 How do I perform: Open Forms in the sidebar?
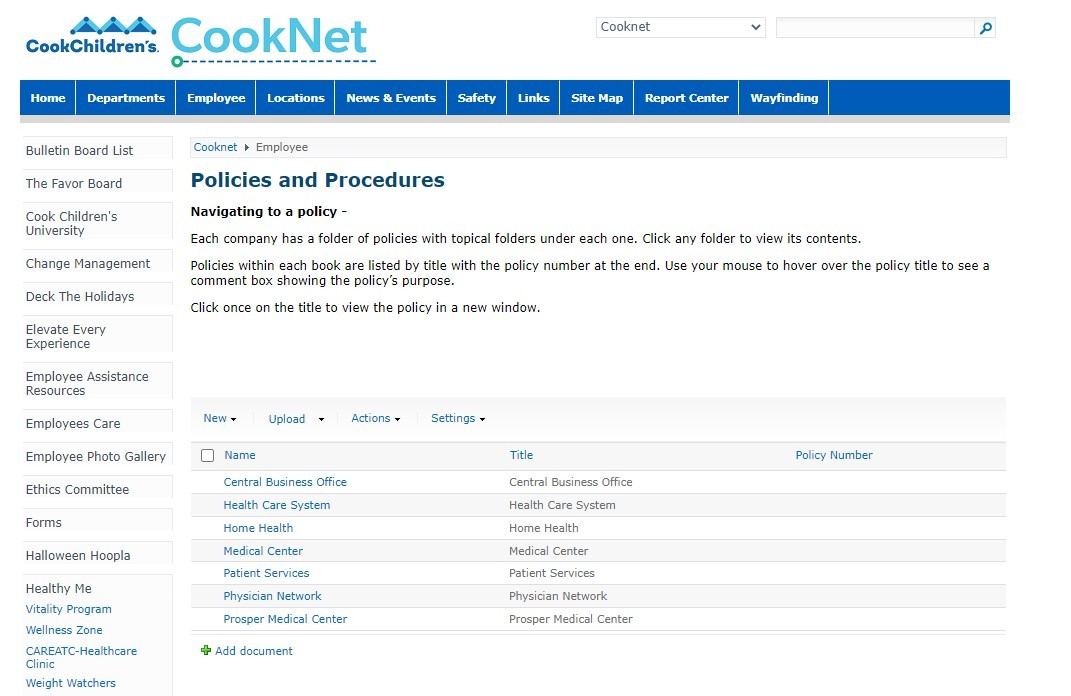(44, 523)
